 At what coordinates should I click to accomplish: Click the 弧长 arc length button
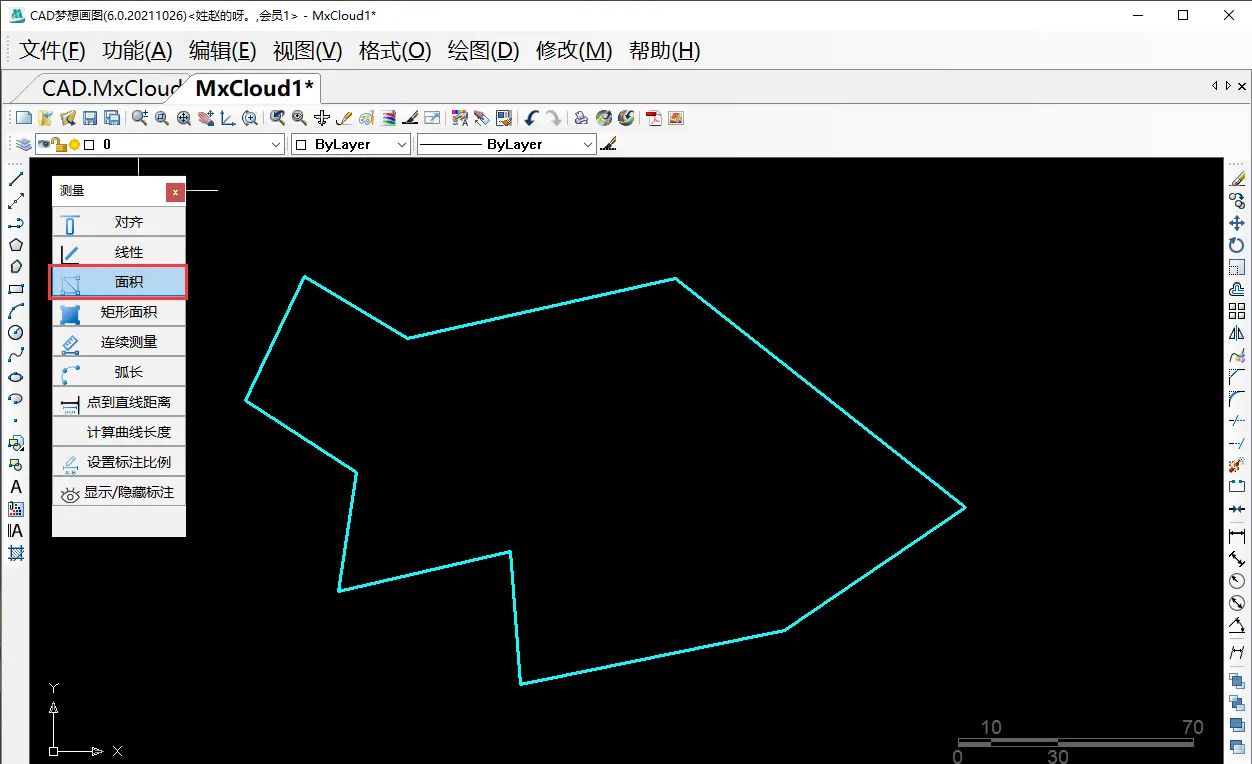click(119, 372)
